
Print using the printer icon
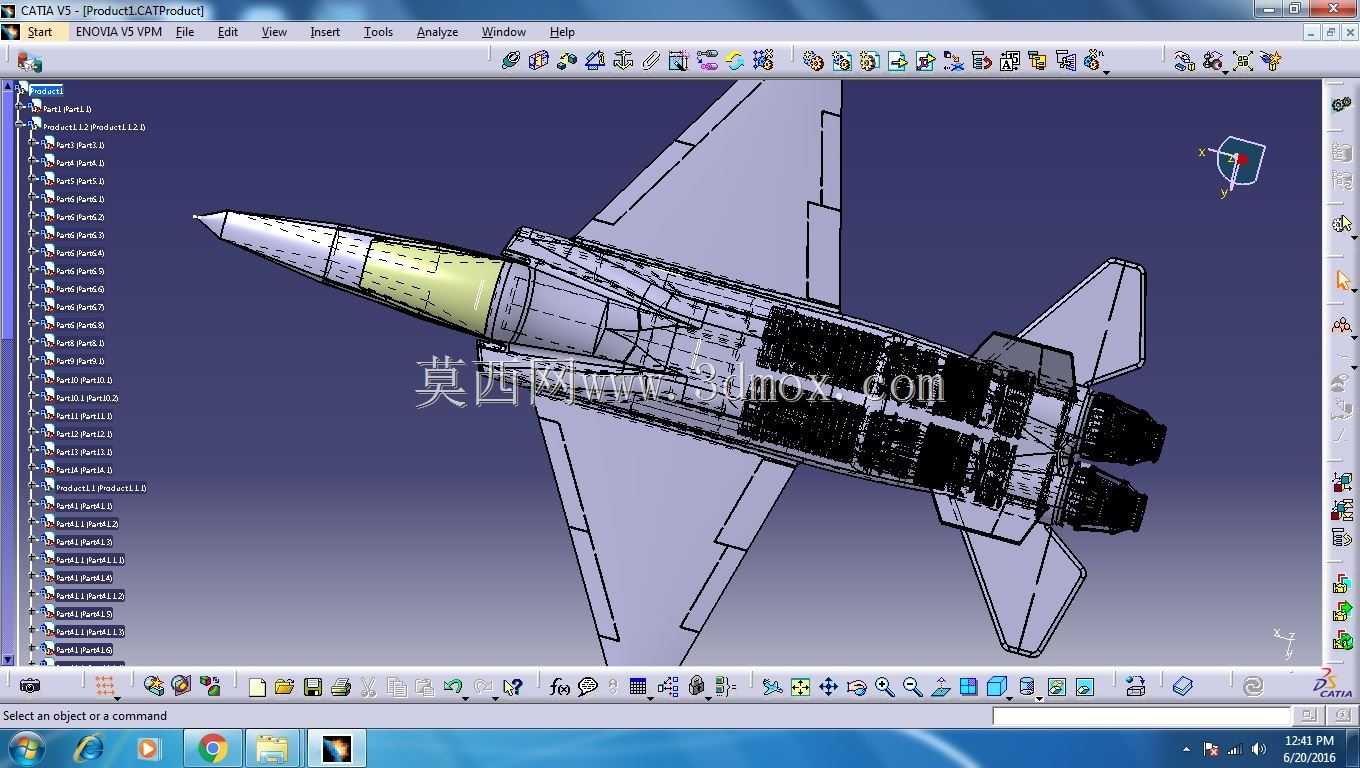[340, 687]
